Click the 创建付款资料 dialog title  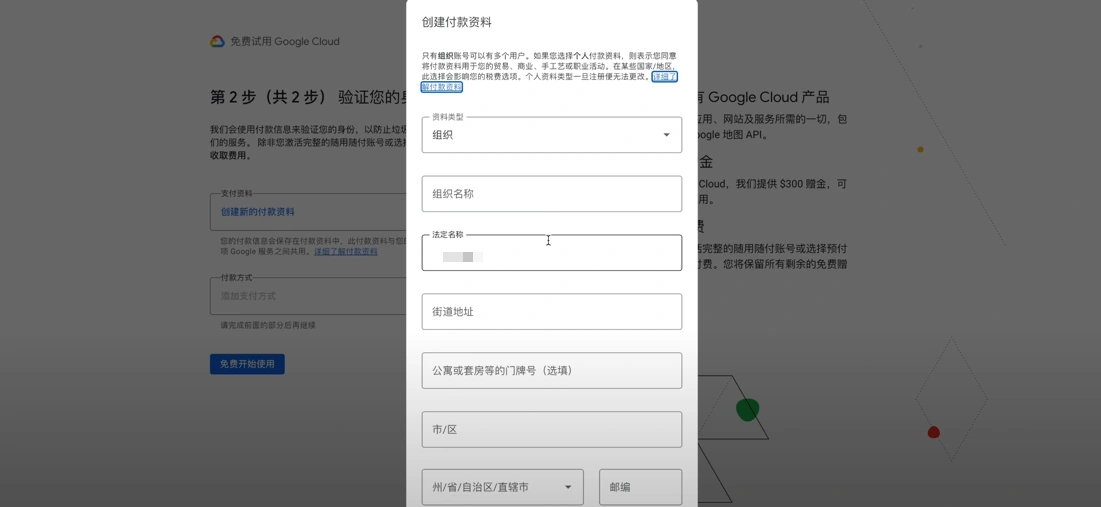456,22
